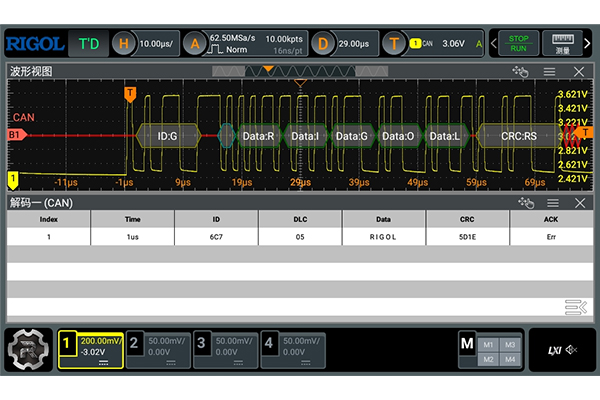
Task: Click the decode panel touch gesture icon
Action: point(526,203)
